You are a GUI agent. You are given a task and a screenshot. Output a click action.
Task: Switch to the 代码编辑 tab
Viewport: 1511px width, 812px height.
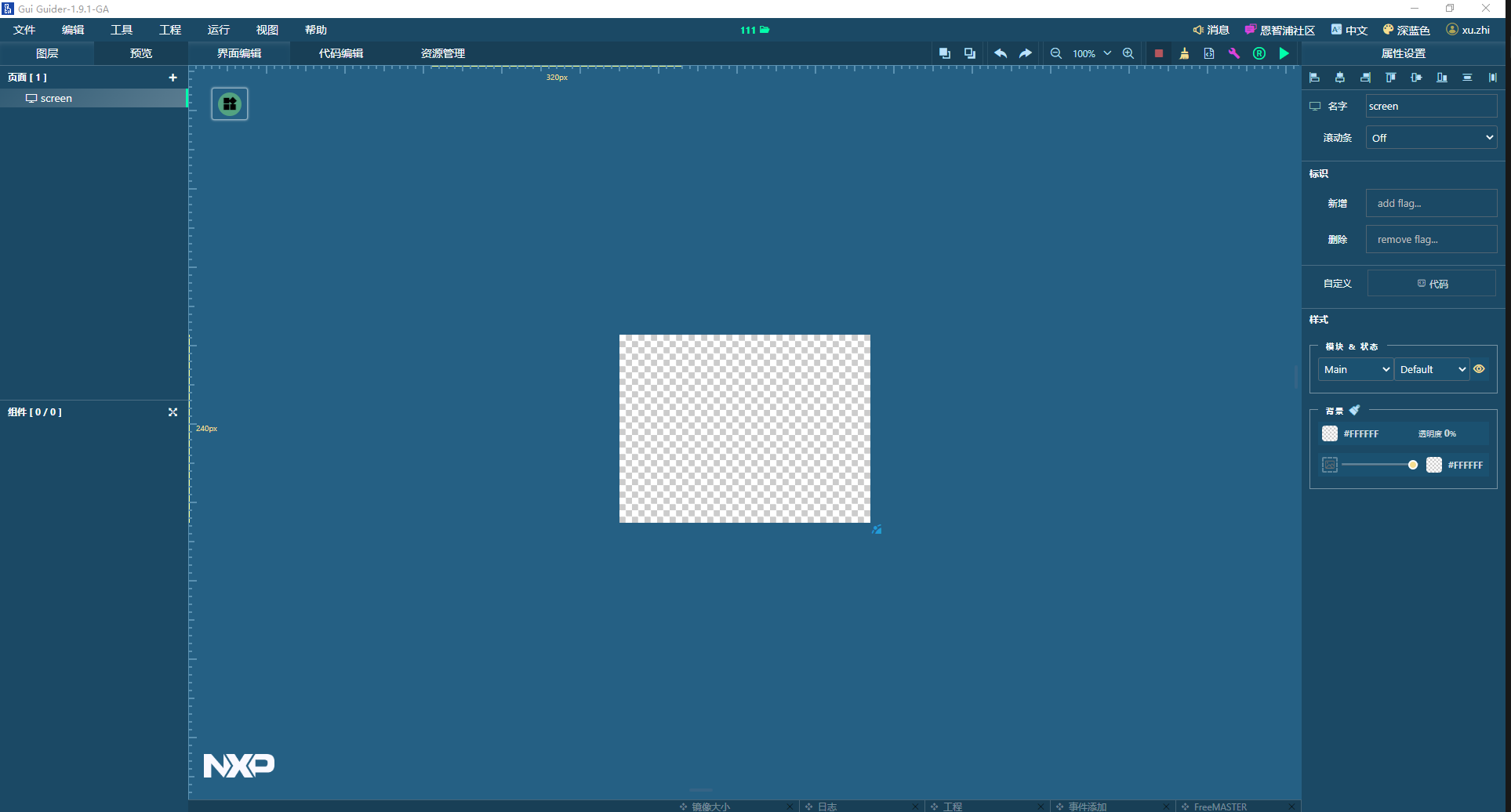click(x=340, y=53)
